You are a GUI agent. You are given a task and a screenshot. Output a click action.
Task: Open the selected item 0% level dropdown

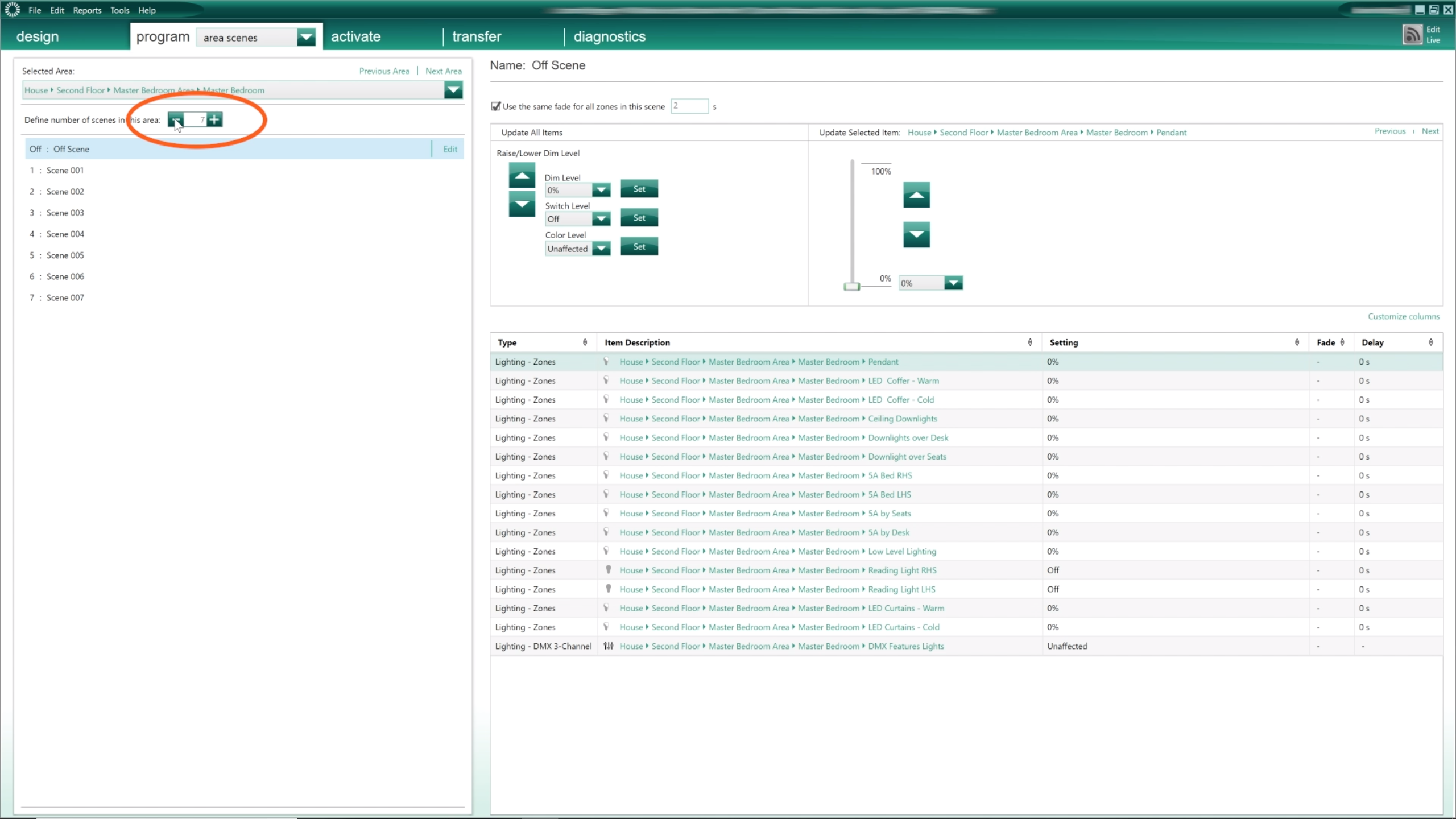pos(954,283)
